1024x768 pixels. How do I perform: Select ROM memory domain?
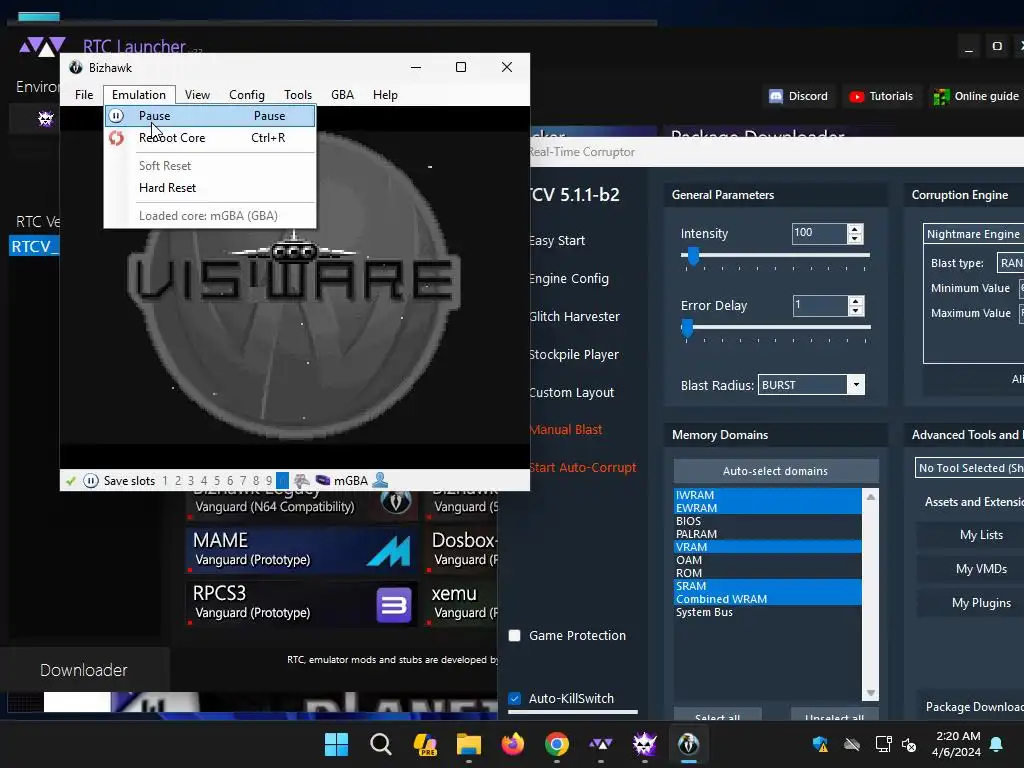pyautogui.click(x=767, y=573)
